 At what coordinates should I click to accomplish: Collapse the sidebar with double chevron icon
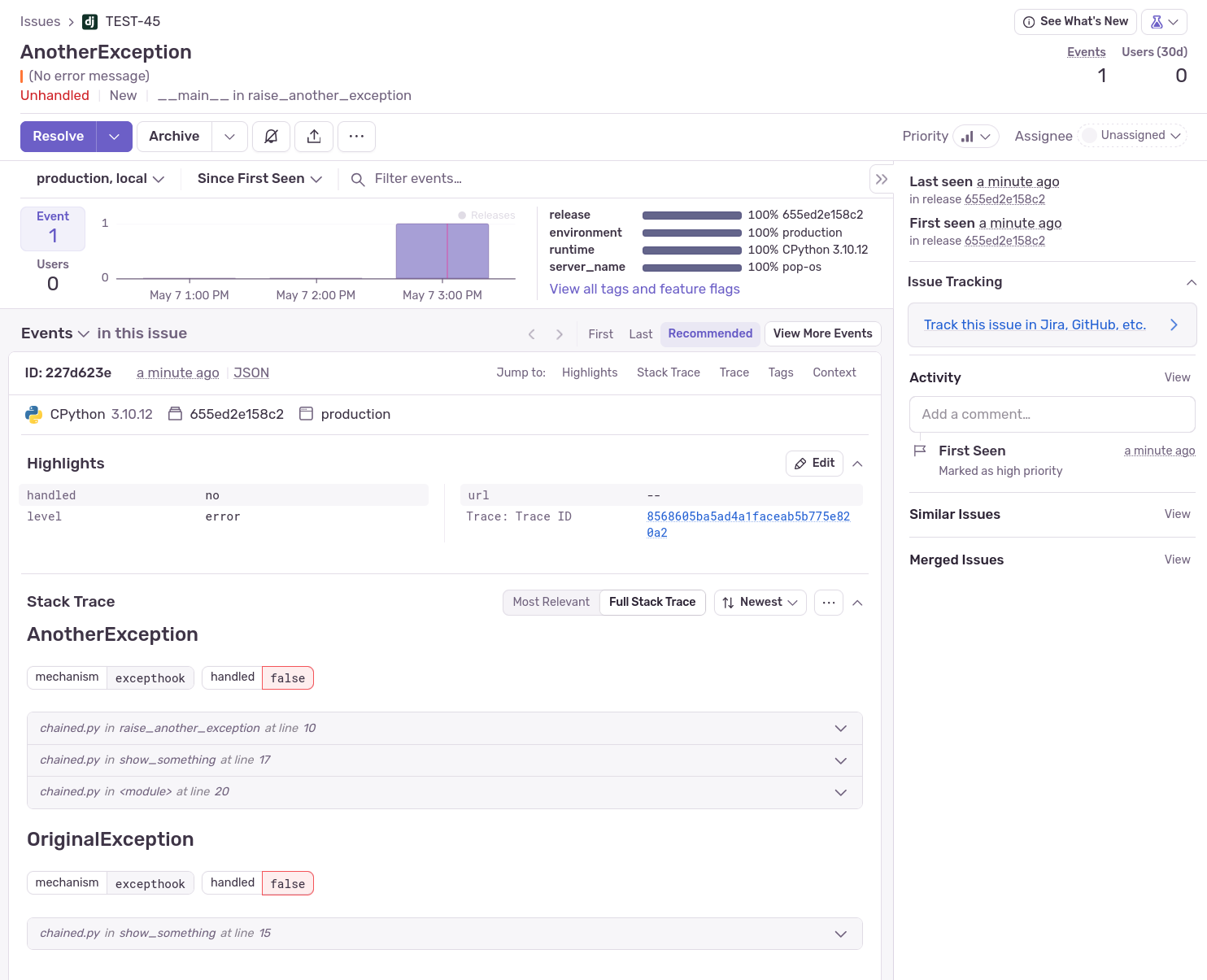pos(882,179)
